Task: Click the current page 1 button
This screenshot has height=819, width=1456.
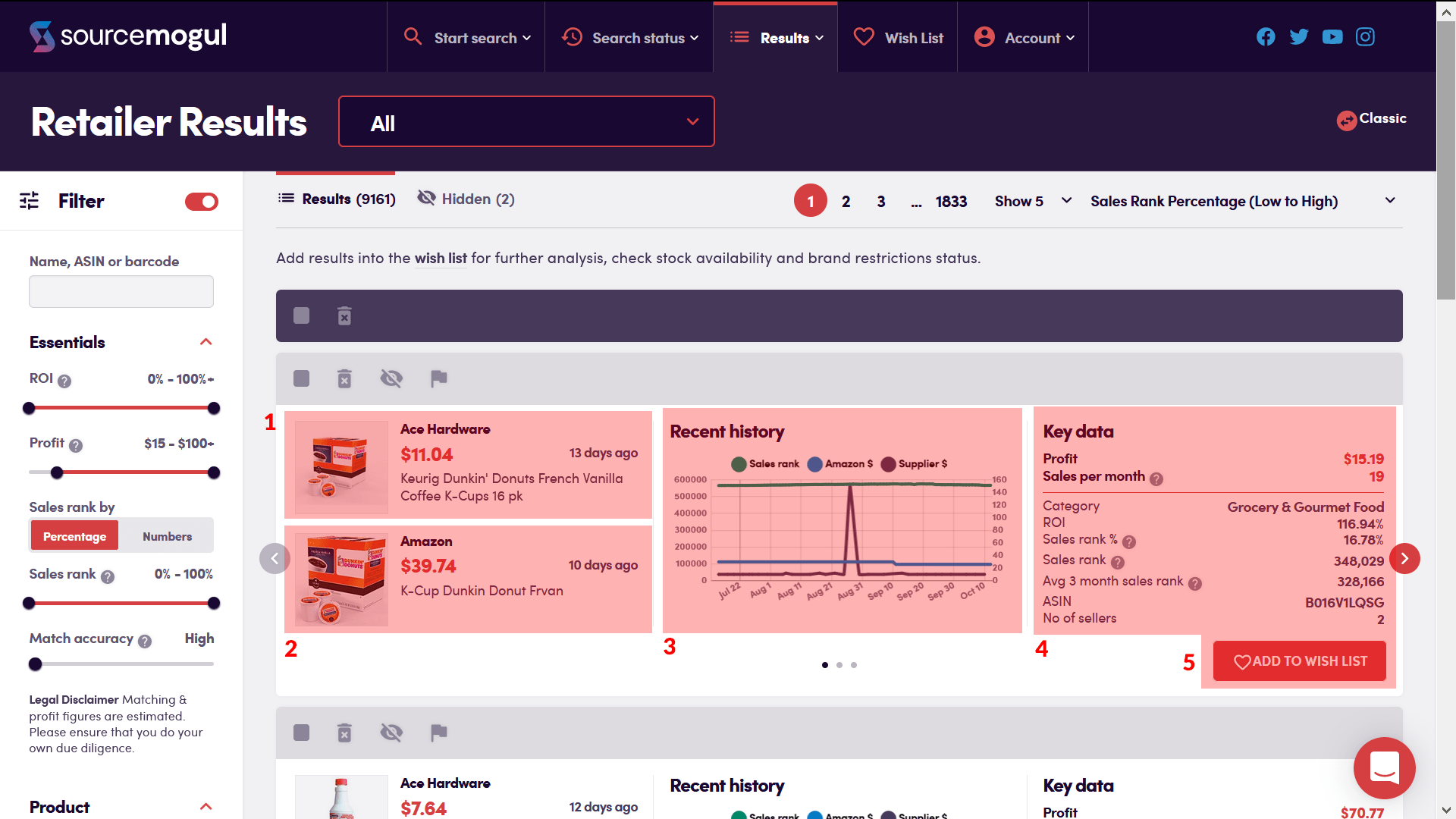Action: coord(810,201)
